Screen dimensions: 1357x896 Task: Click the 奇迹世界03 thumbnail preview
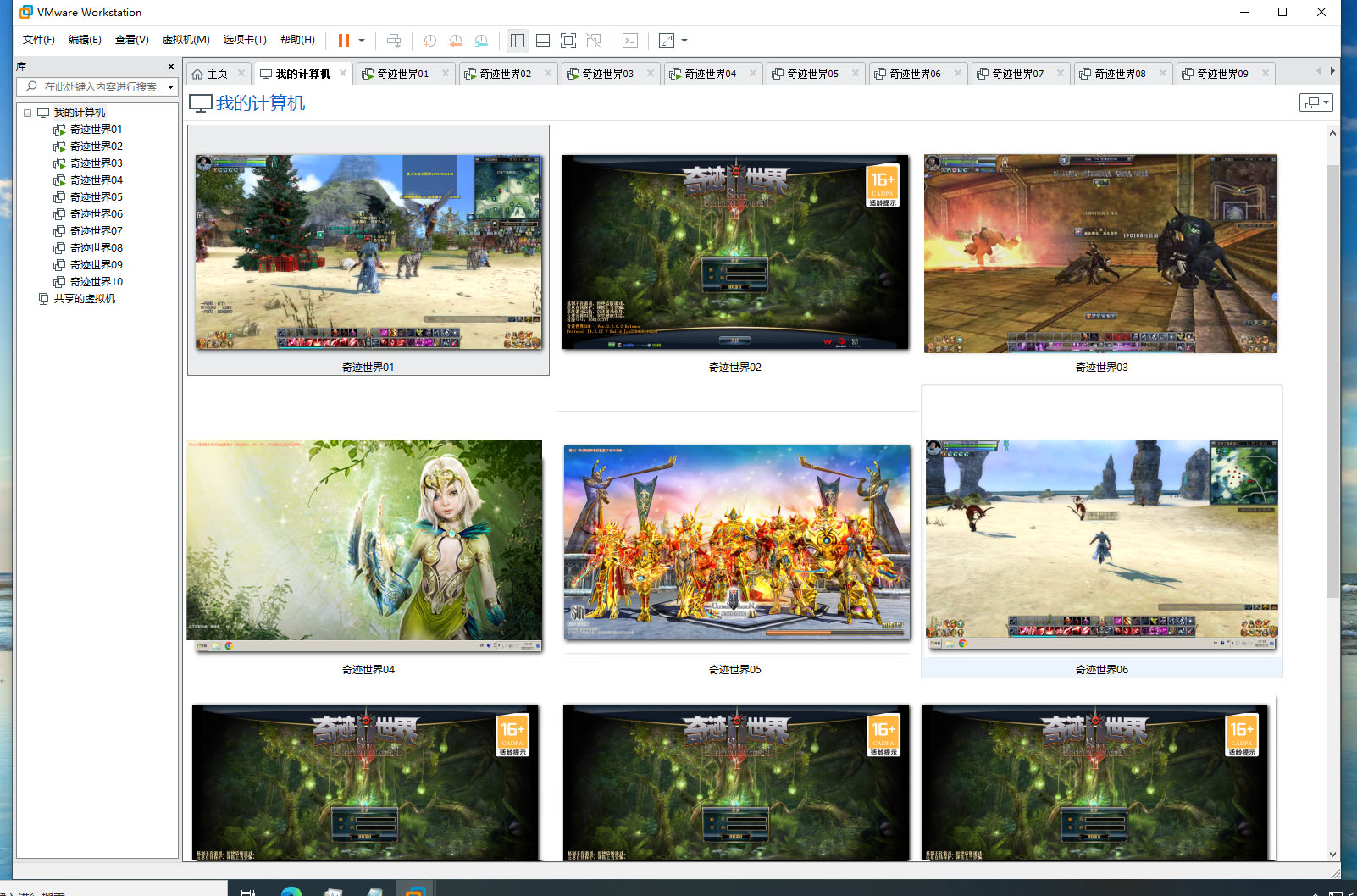[x=1101, y=253]
